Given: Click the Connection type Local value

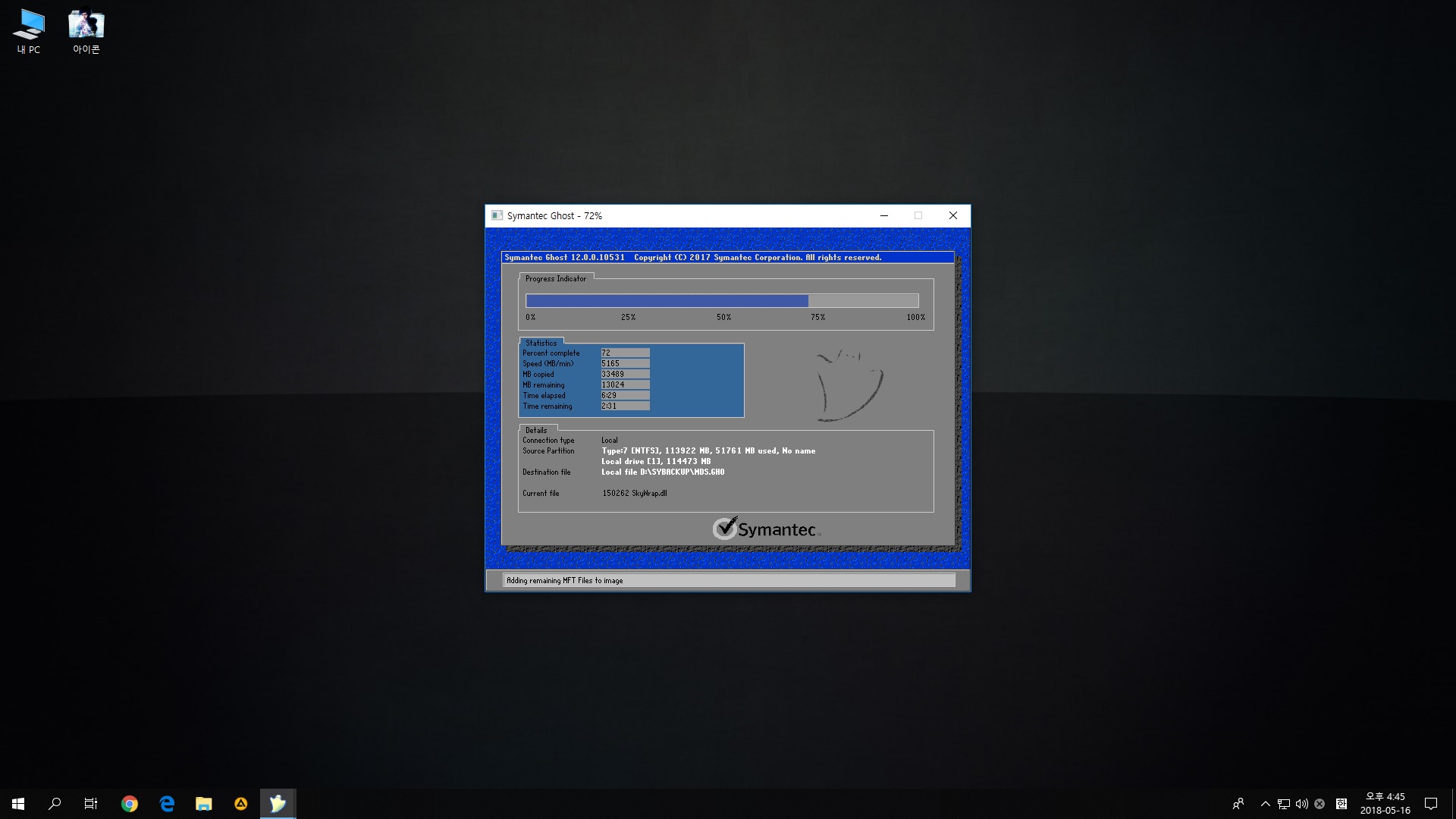Looking at the screenshot, I should (610, 440).
